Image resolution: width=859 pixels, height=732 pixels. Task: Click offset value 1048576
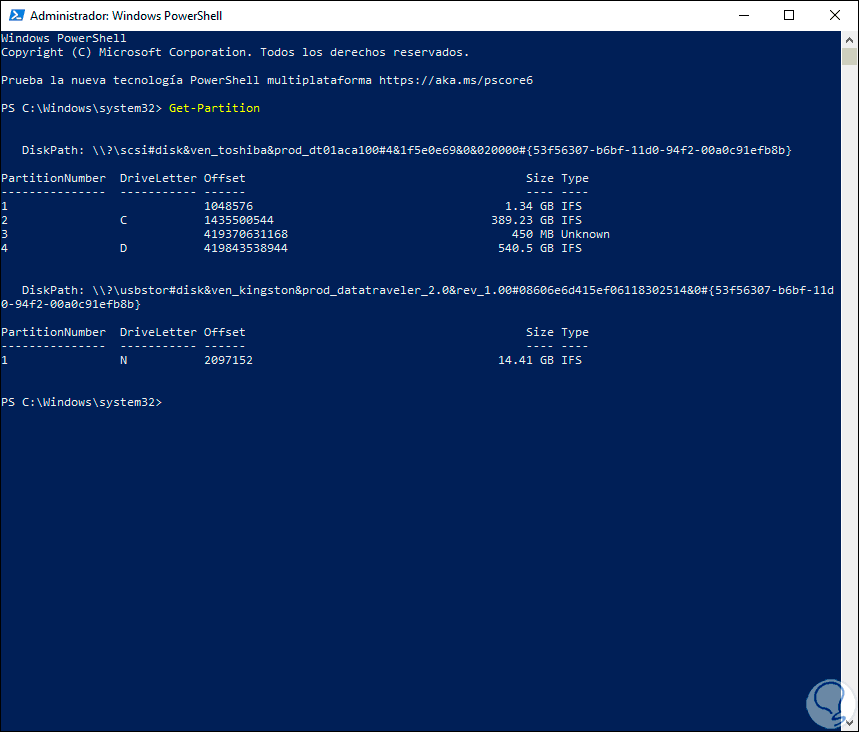(228, 206)
